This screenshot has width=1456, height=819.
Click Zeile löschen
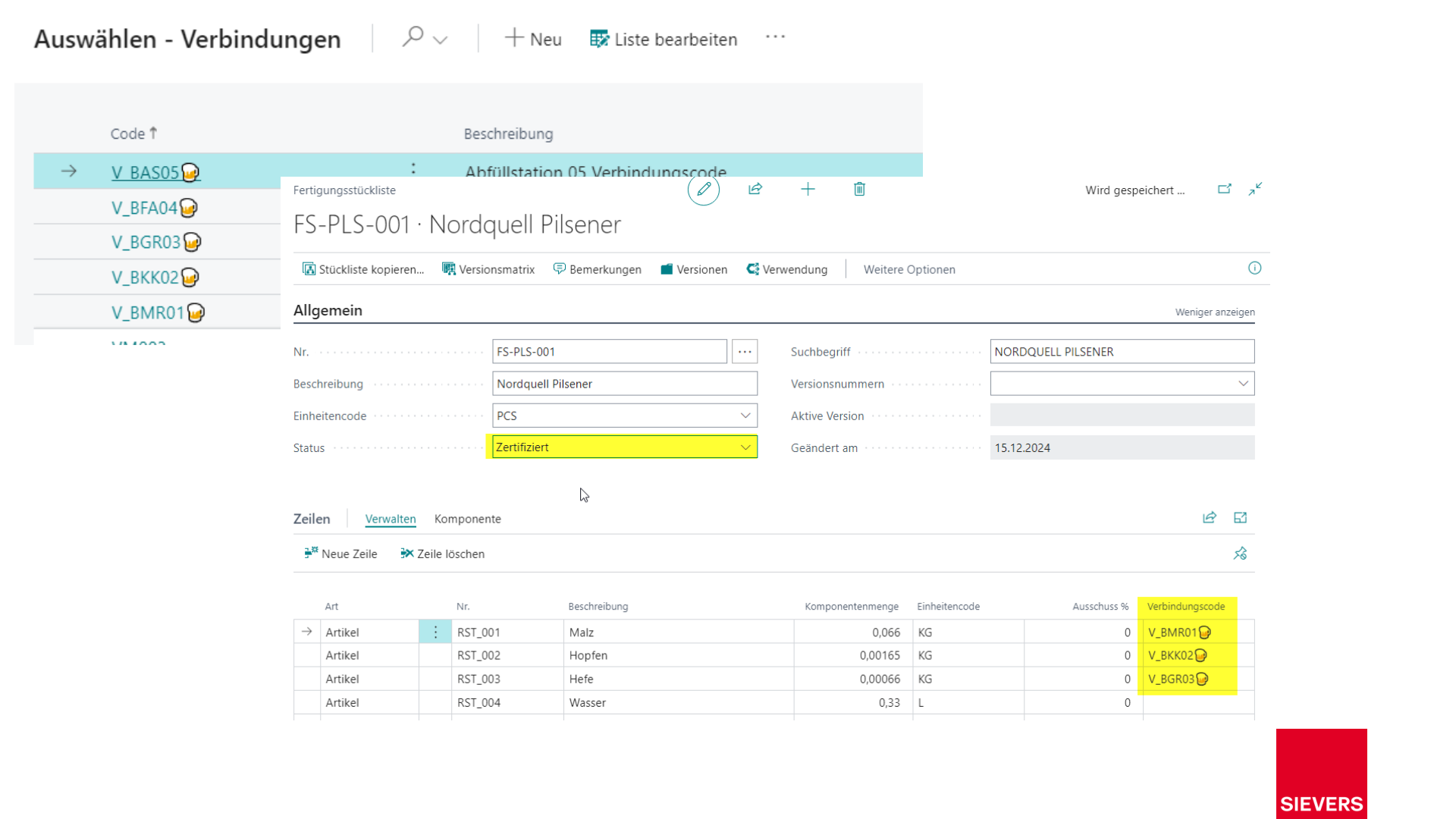443,554
